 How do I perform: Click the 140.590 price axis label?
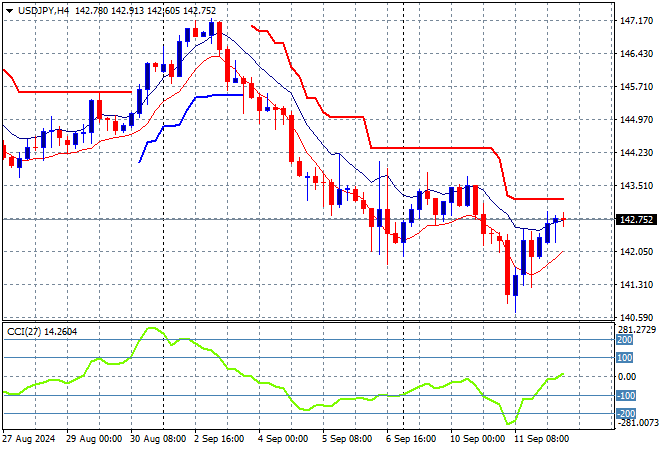pos(637,317)
